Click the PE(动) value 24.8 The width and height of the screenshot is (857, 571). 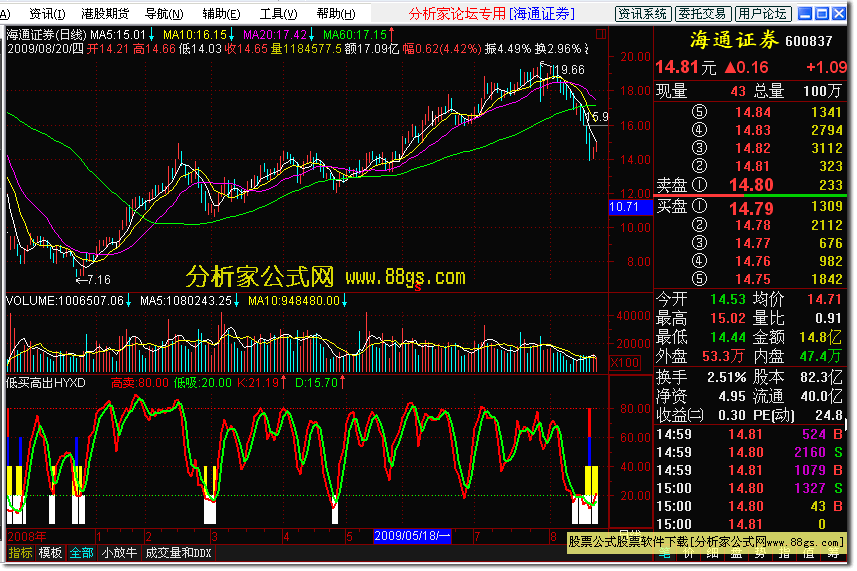pos(829,415)
